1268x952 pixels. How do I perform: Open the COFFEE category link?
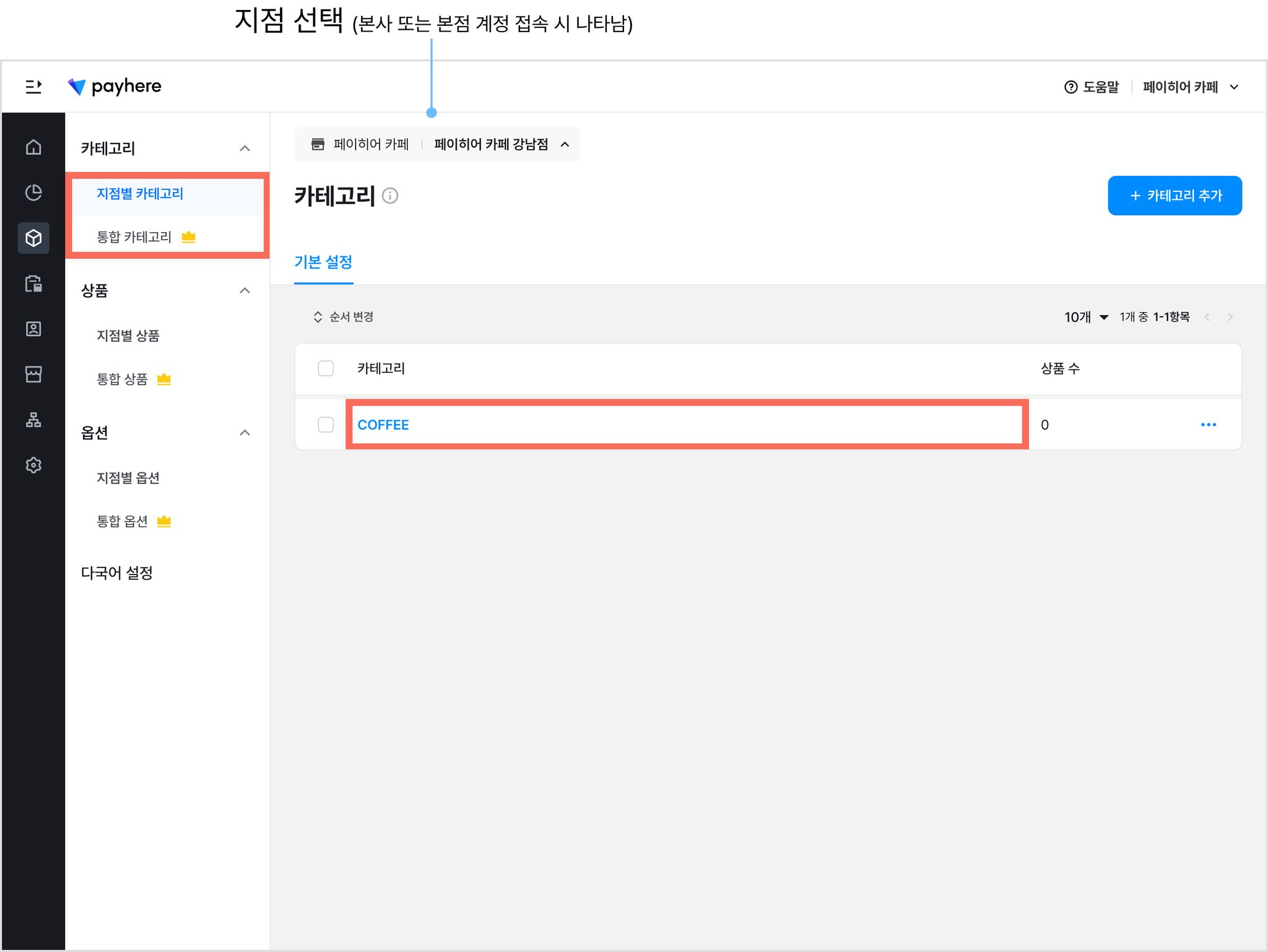click(383, 425)
